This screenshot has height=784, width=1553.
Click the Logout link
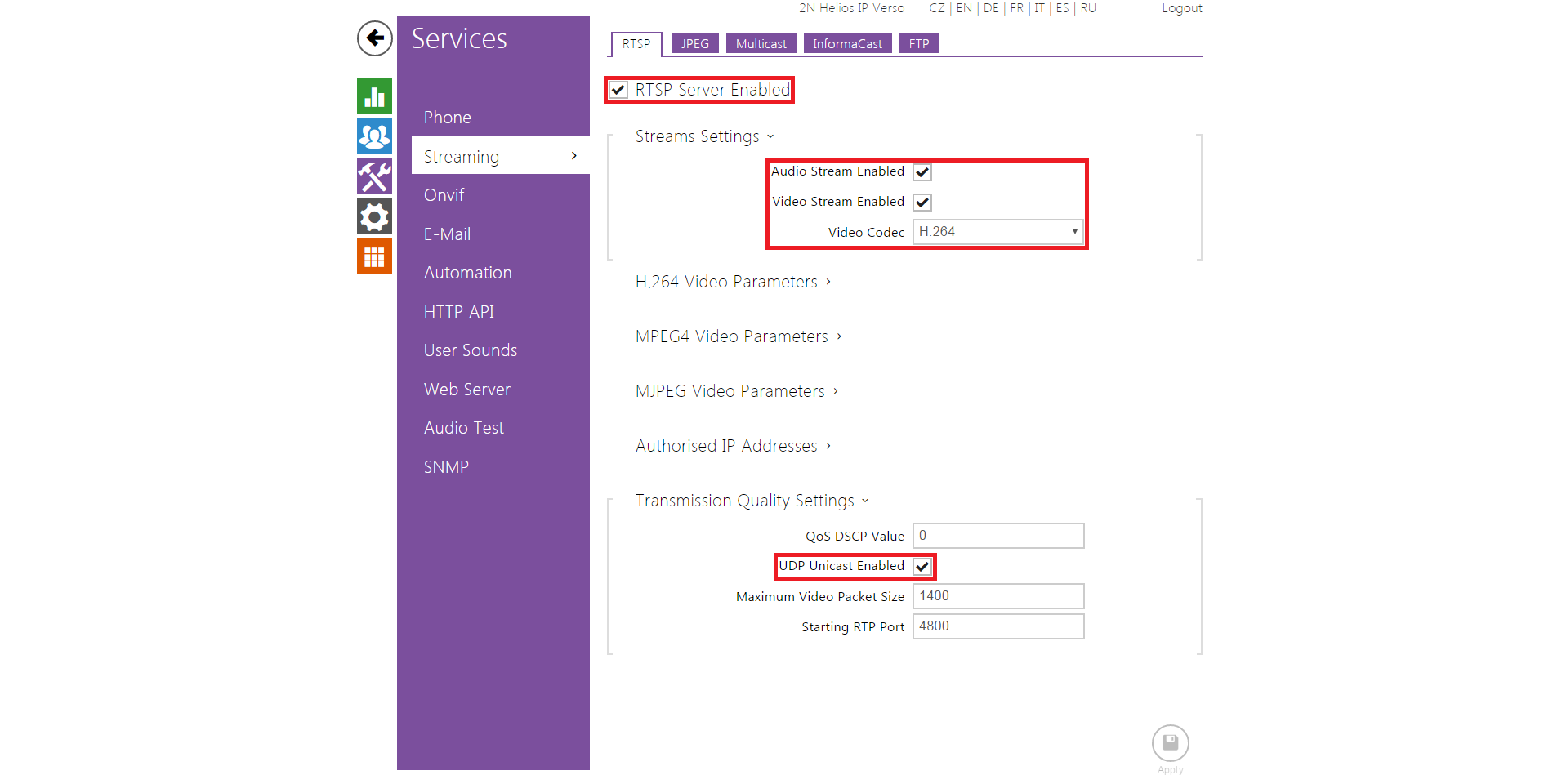[x=1181, y=8]
